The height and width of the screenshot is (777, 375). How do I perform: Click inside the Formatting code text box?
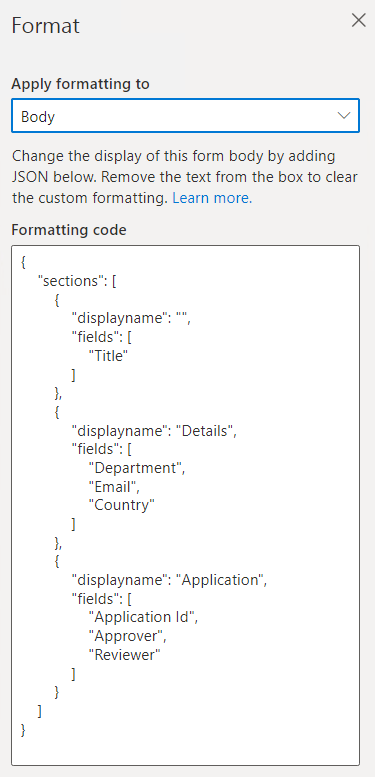click(185, 505)
